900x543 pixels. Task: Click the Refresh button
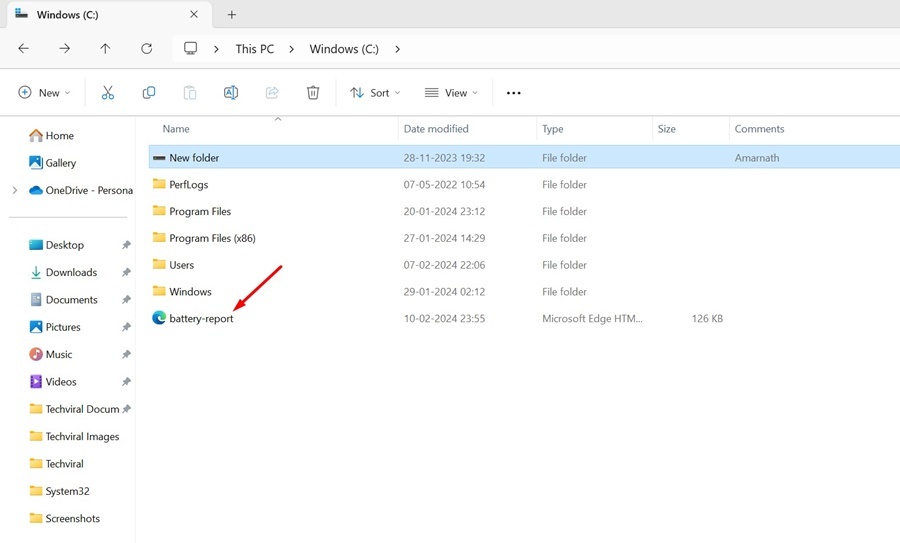[x=146, y=49]
